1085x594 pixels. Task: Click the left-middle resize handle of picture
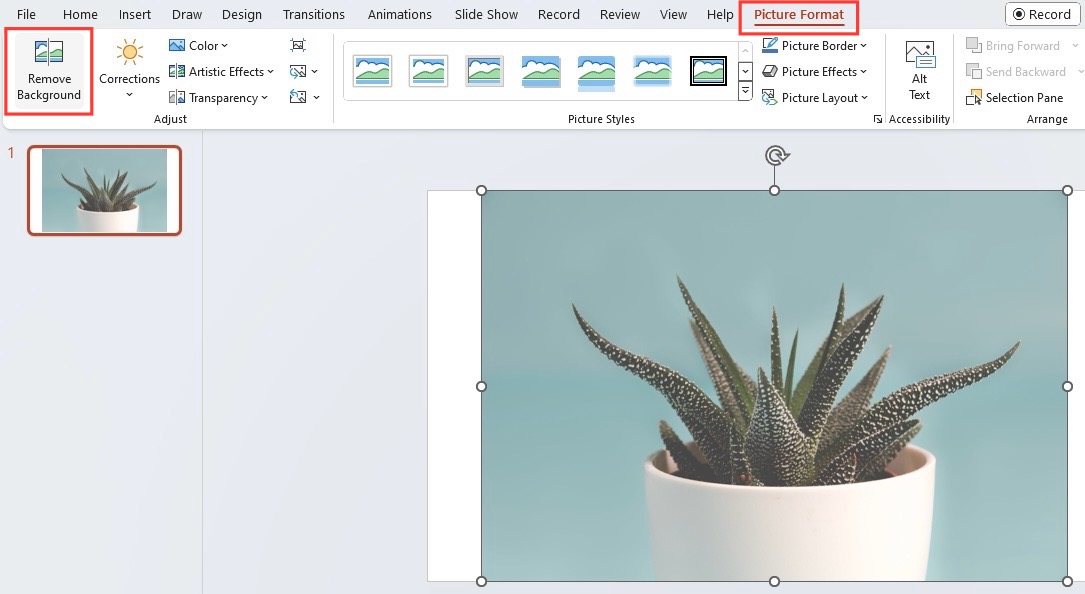point(482,386)
